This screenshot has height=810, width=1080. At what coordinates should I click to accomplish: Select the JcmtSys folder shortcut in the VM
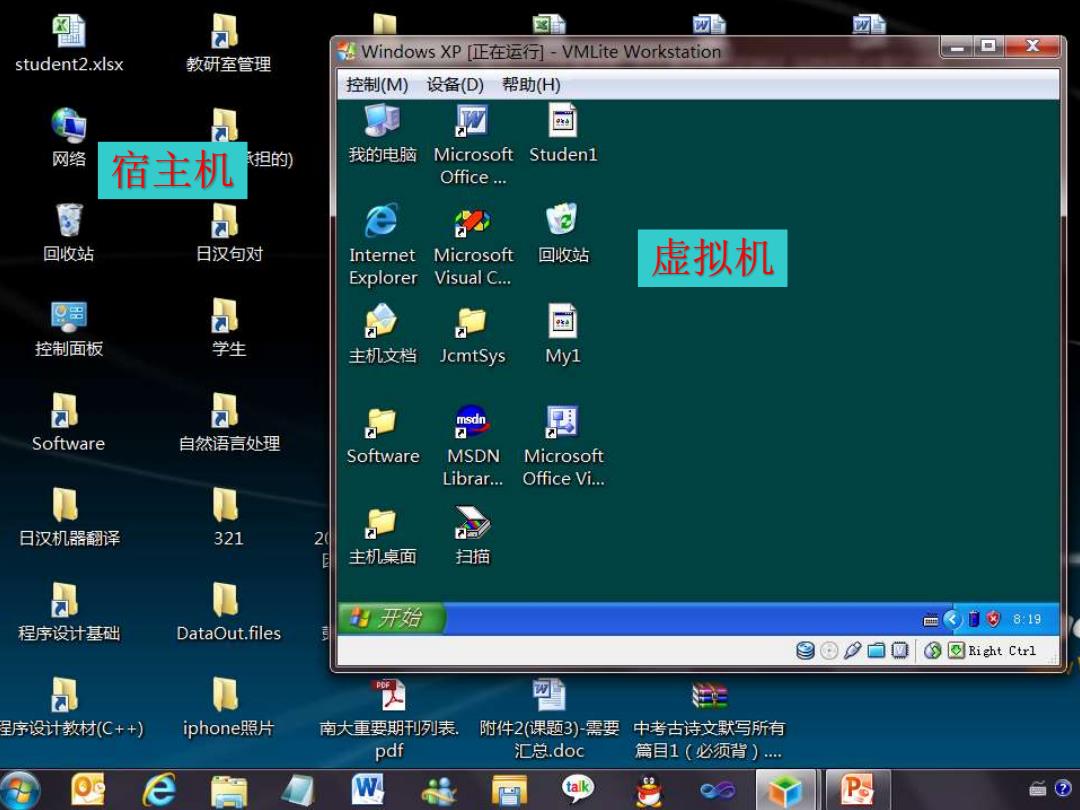tap(472, 335)
